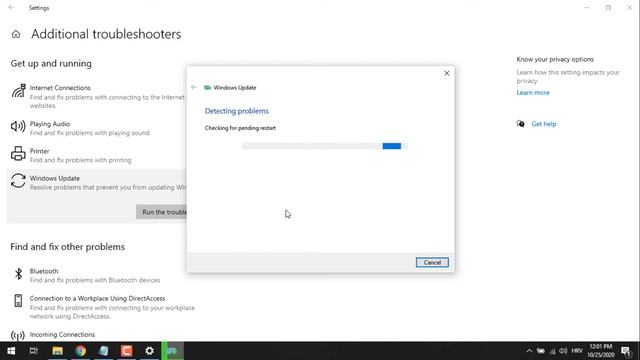Close the Windows Update troubleshooter dialog
The width and height of the screenshot is (640, 360).
[x=447, y=73]
